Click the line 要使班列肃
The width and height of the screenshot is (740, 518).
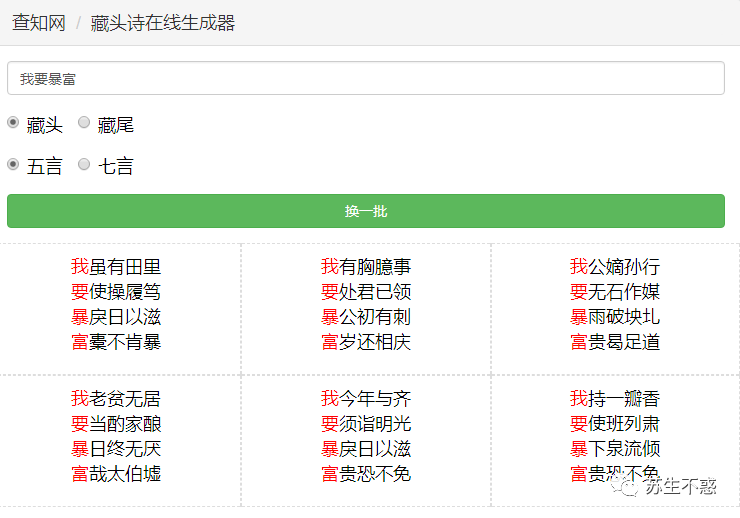pyautogui.click(x=615, y=424)
